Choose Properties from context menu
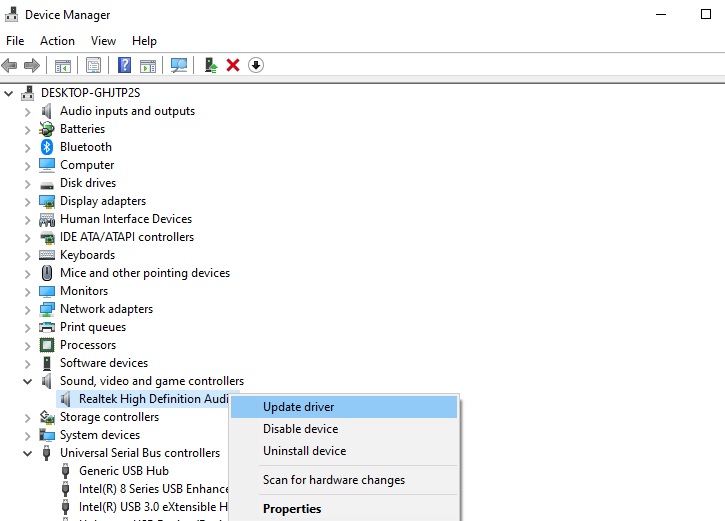Viewport: 725px width, 521px height. point(344,509)
